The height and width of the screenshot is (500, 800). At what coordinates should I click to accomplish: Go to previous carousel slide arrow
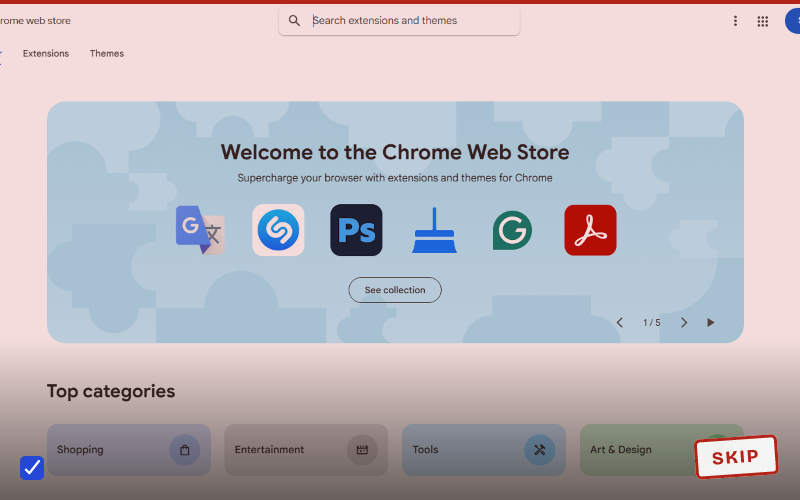click(620, 322)
